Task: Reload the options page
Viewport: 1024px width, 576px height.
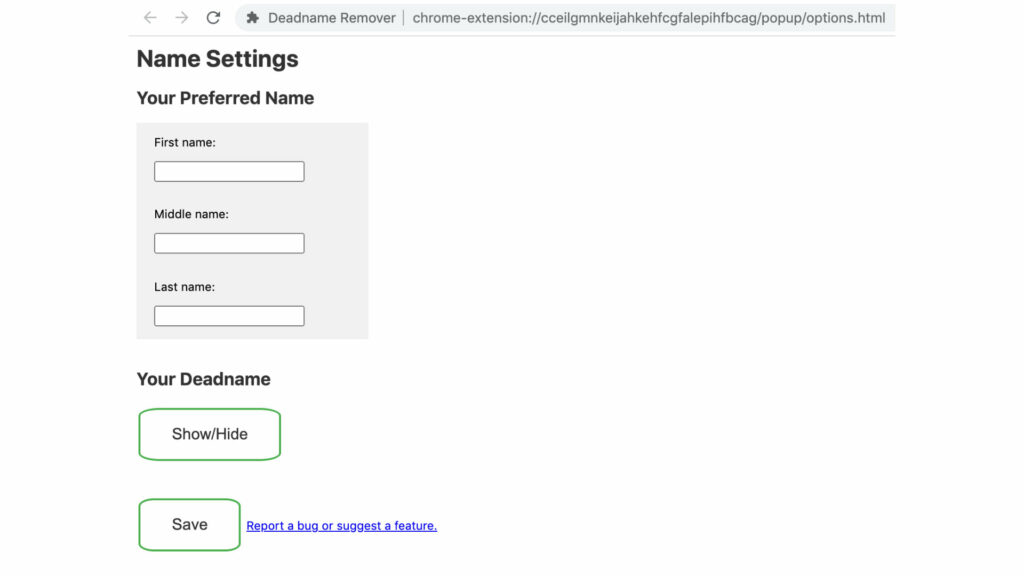Action: coord(213,18)
